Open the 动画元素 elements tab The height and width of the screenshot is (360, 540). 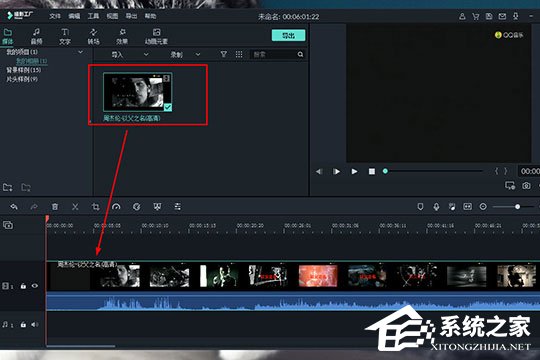156,37
